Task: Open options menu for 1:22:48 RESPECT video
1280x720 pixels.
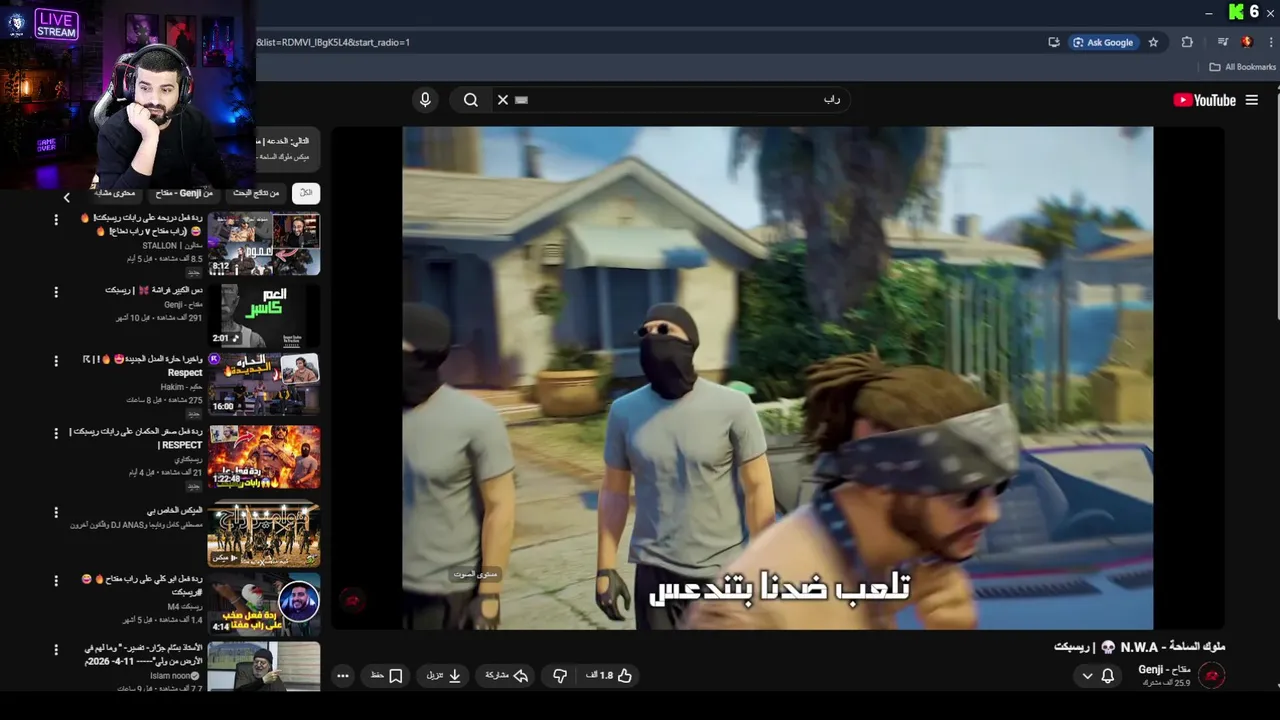Action: (x=56, y=434)
